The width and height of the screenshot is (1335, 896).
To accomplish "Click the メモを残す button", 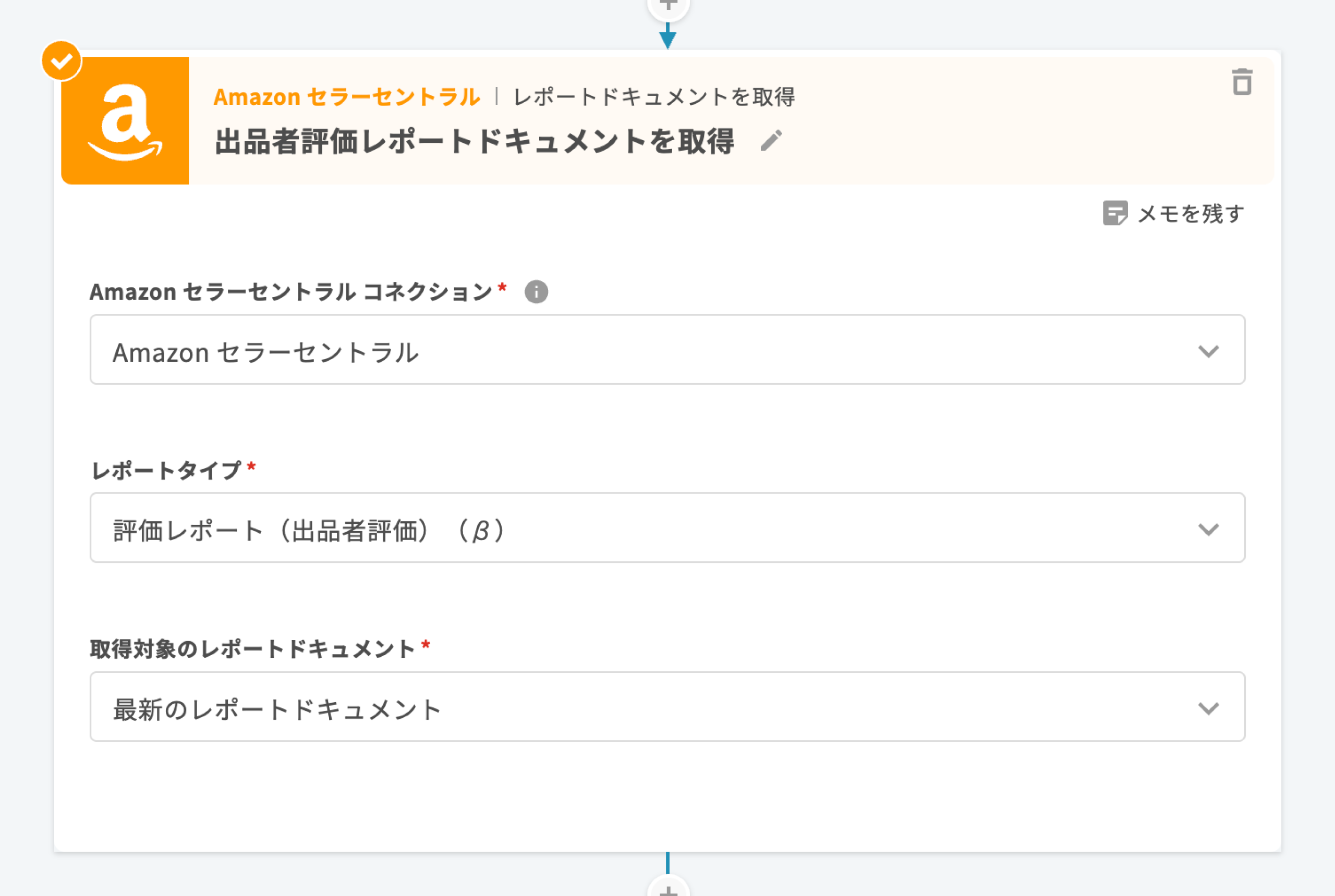I will pyautogui.click(x=1191, y=214).
